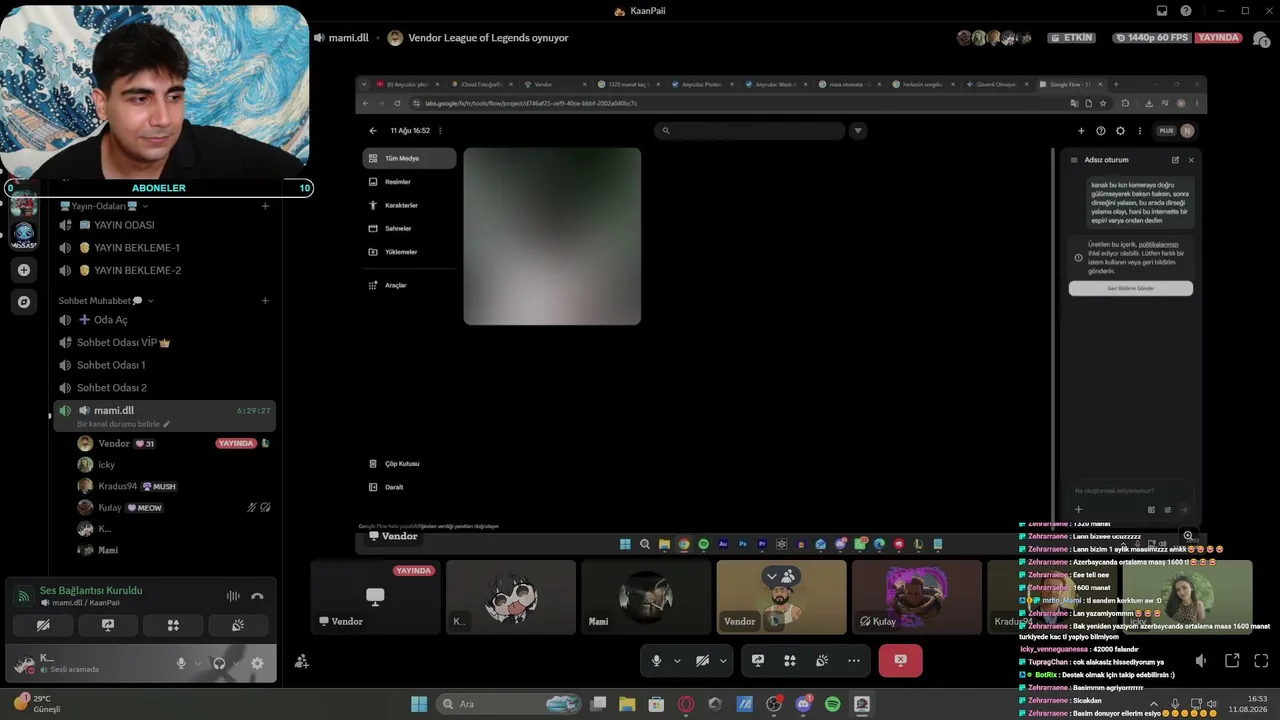1280x720 pixels.
Task: Click the invite friends icon beside user panel
Action: [x=301, y=661]
